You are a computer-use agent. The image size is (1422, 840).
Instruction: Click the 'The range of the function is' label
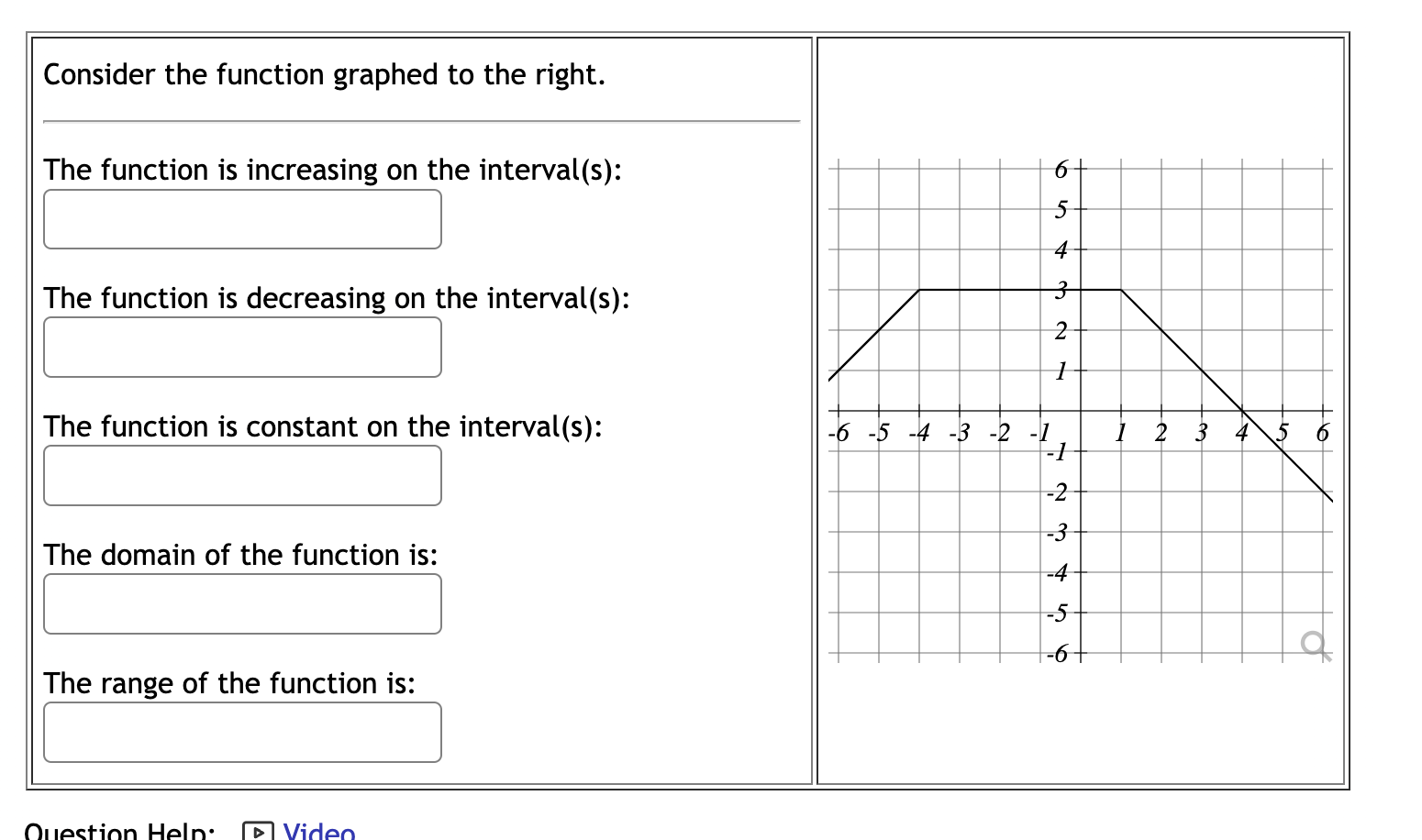[228, 684]
